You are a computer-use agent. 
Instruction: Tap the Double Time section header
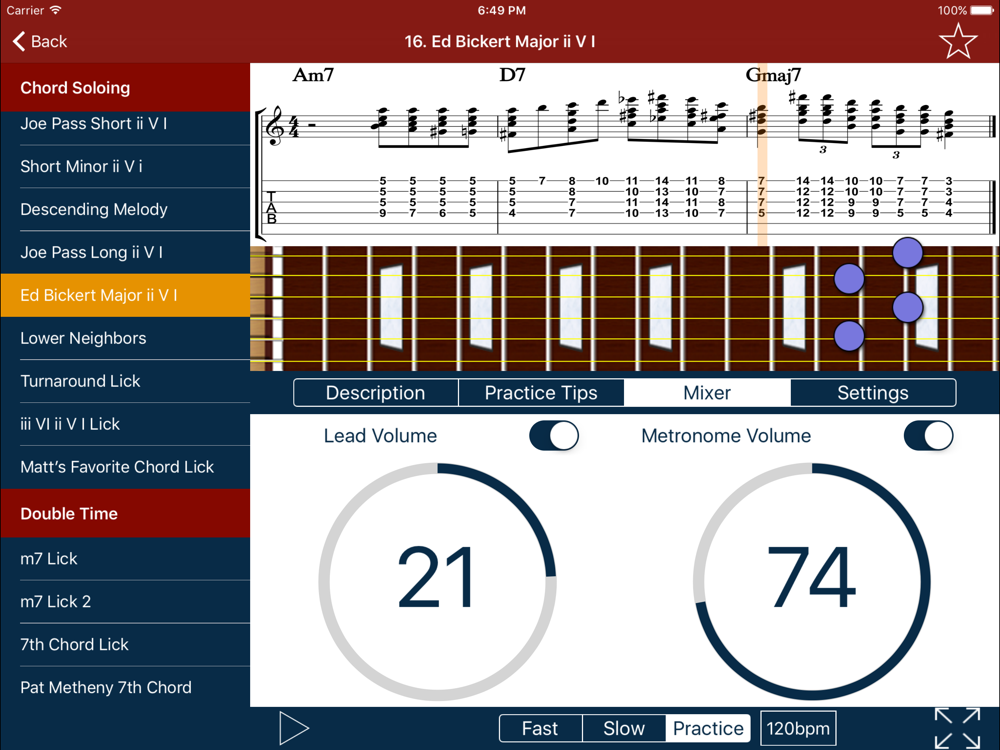pyautogui.click(x=125, y=513)
